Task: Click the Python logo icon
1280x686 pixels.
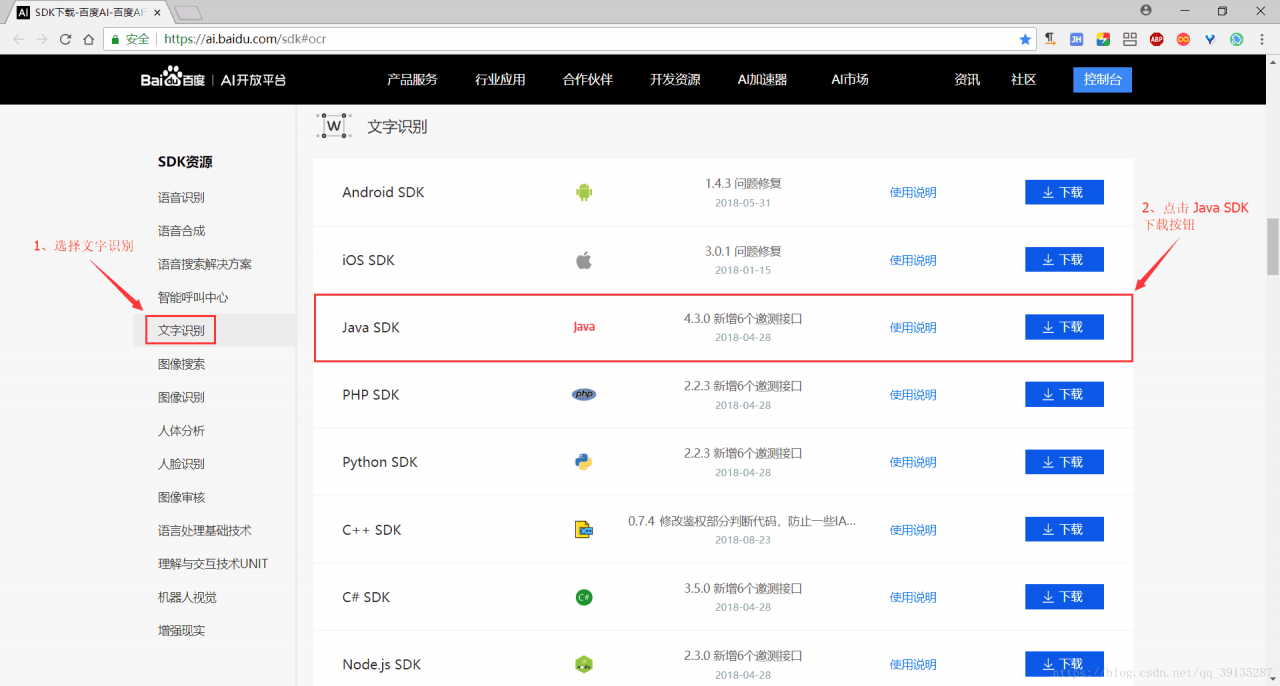Action: point(584,462)
